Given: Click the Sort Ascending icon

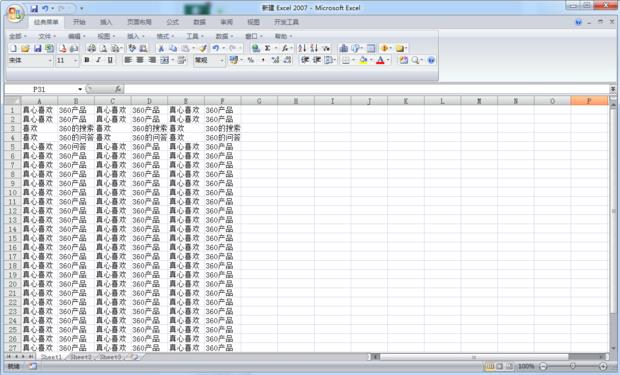Looking at the screenshot, I should click(302, 48).
